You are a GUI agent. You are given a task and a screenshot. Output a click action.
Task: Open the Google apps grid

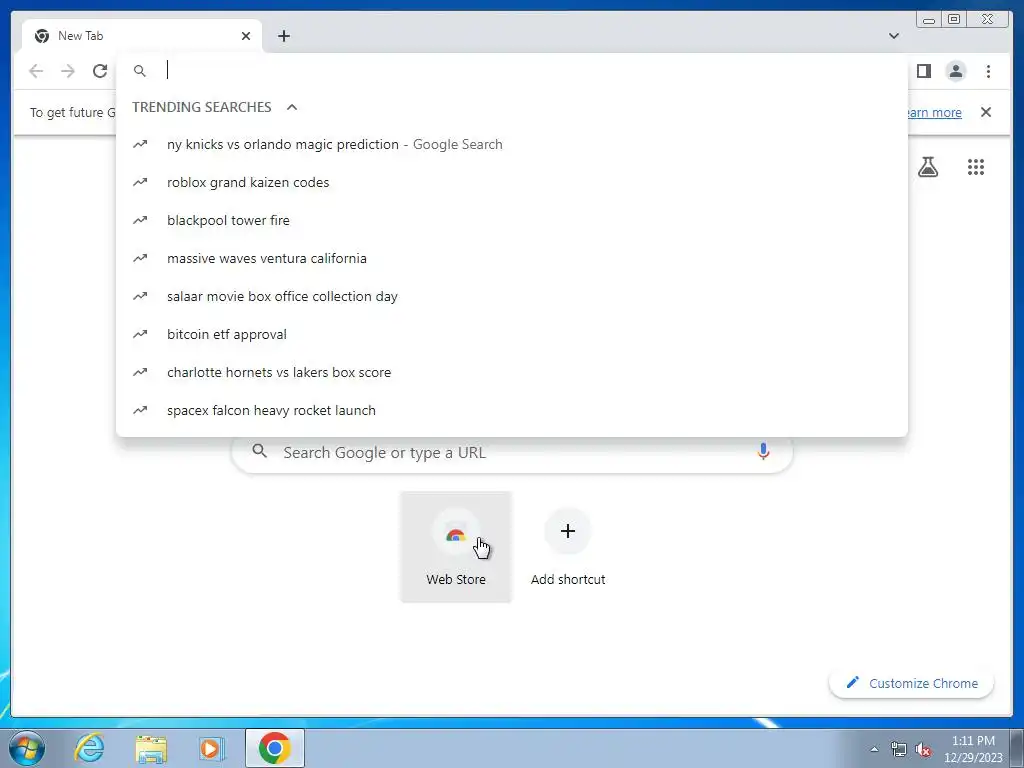(976, 167)
